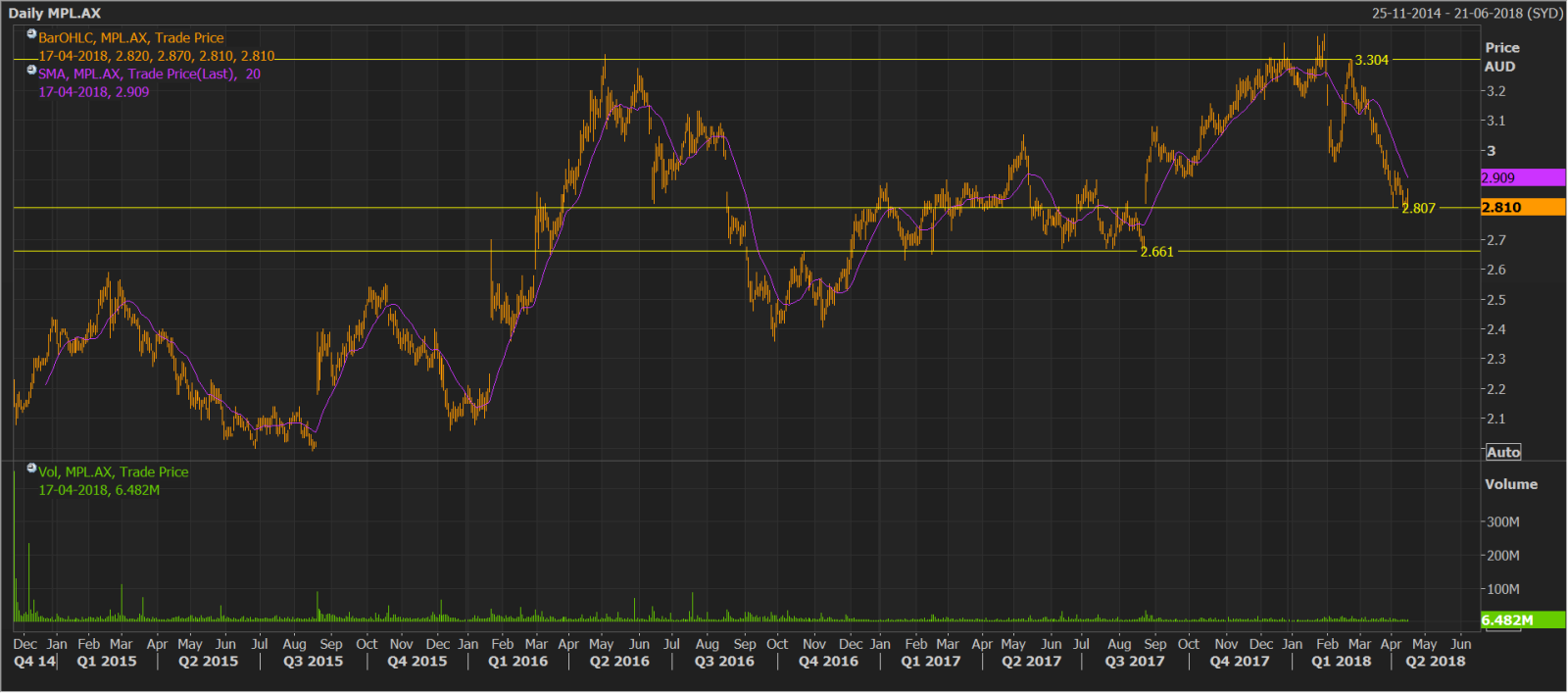Click the 17-04-2018, 2.909 SMA value text

(94, 91)
